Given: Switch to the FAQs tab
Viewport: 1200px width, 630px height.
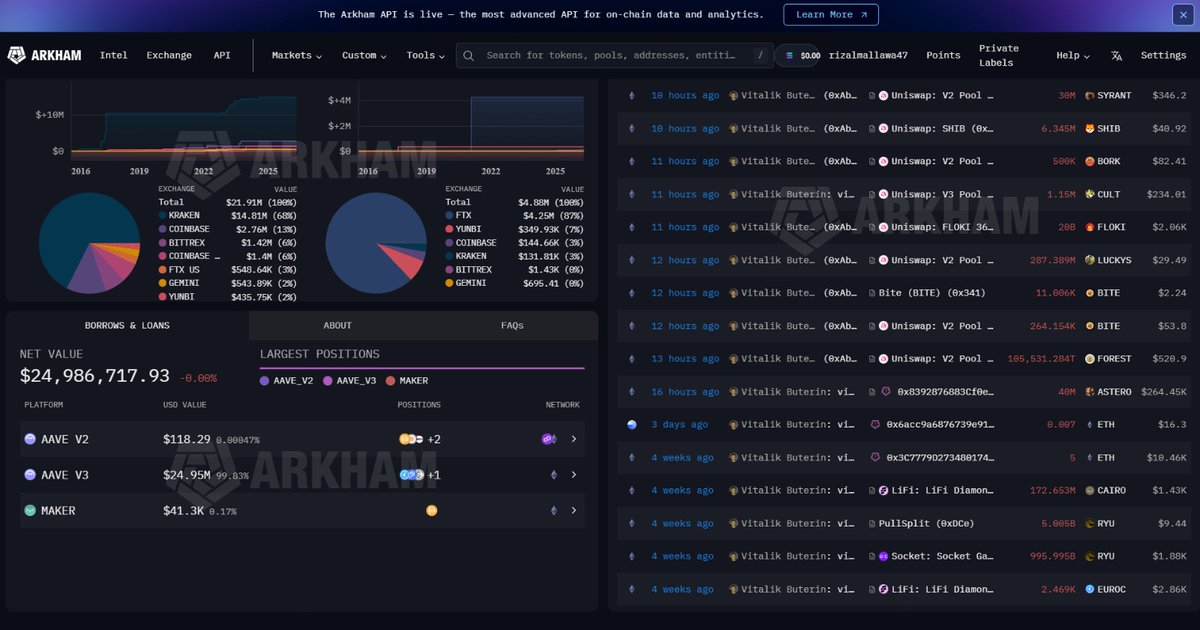Looking at the screenshot, I should click(x=512, y=326).
